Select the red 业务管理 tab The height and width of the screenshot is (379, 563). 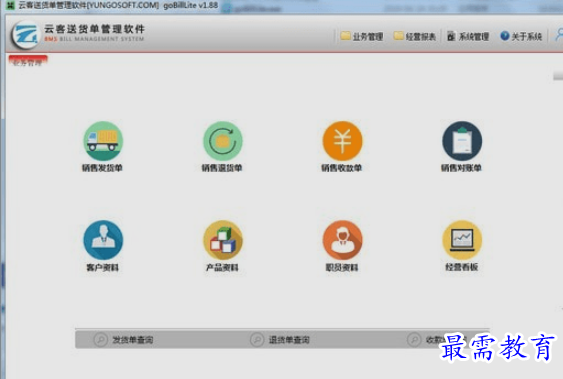pos(28,61)
